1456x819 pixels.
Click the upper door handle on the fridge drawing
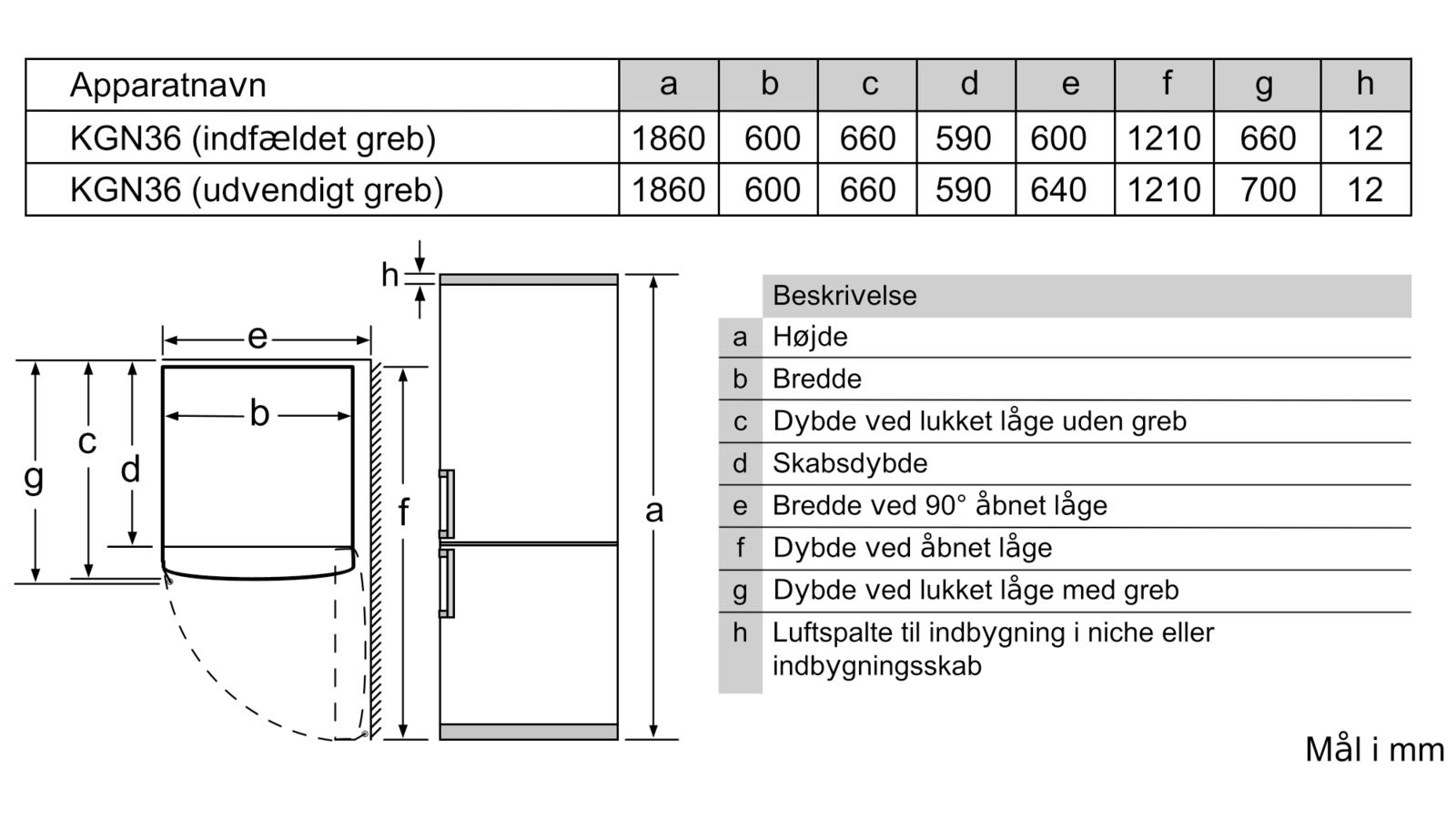(x=447, y=504)
